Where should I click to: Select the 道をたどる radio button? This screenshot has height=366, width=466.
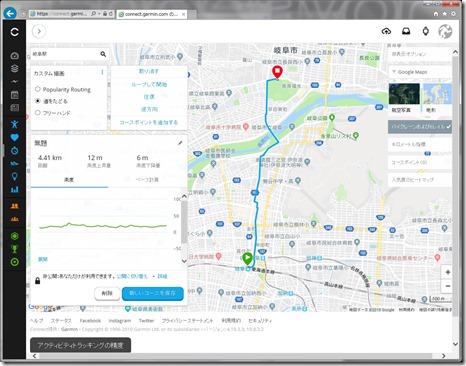click(x=38, y=101)
